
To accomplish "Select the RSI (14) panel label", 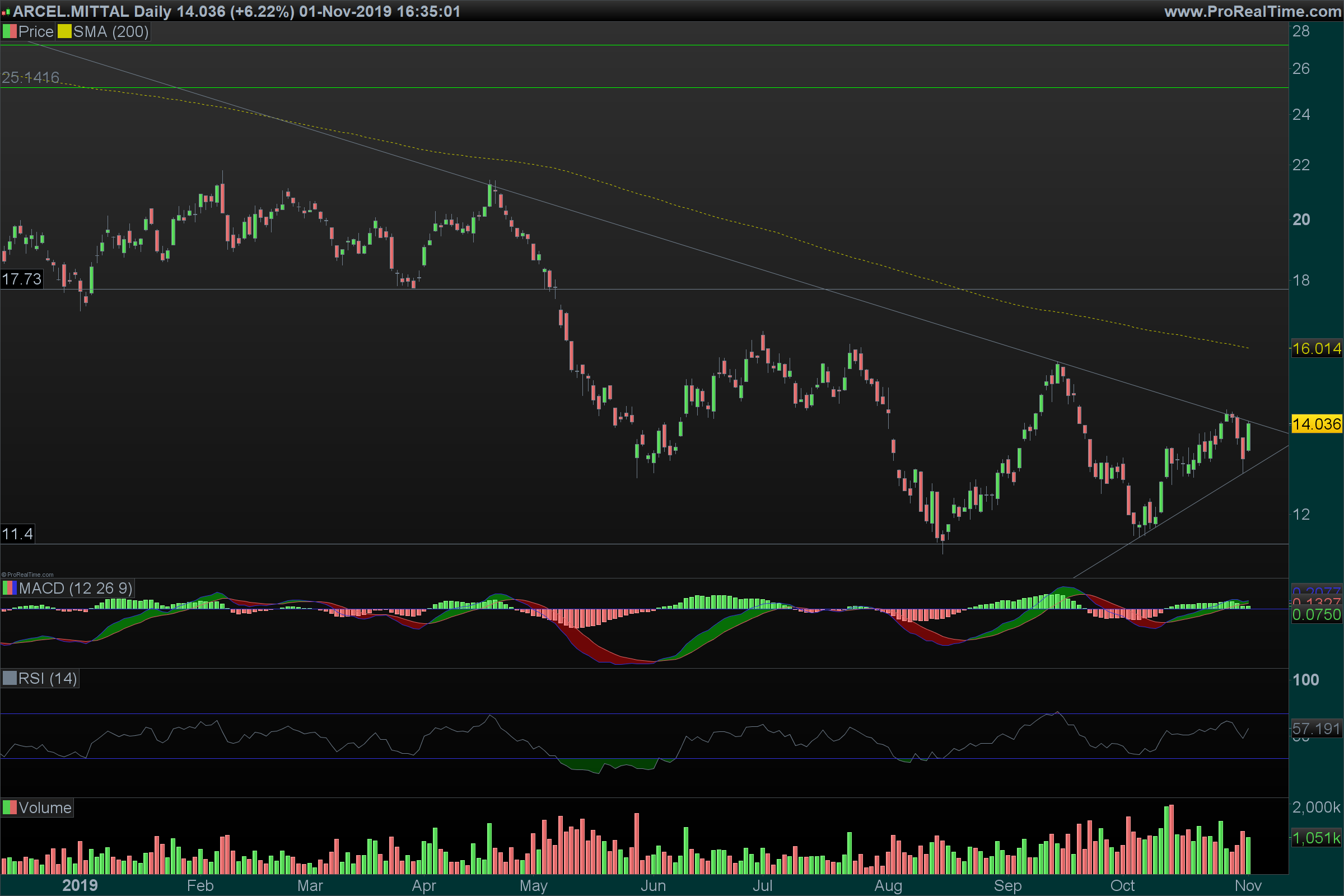I will click(48, 678).
